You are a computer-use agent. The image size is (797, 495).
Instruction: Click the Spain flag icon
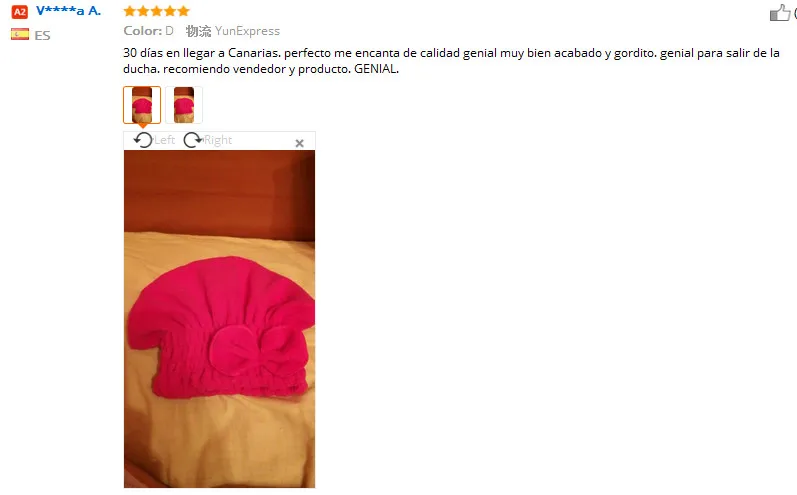pyautogui.click(x=20, y=35)
